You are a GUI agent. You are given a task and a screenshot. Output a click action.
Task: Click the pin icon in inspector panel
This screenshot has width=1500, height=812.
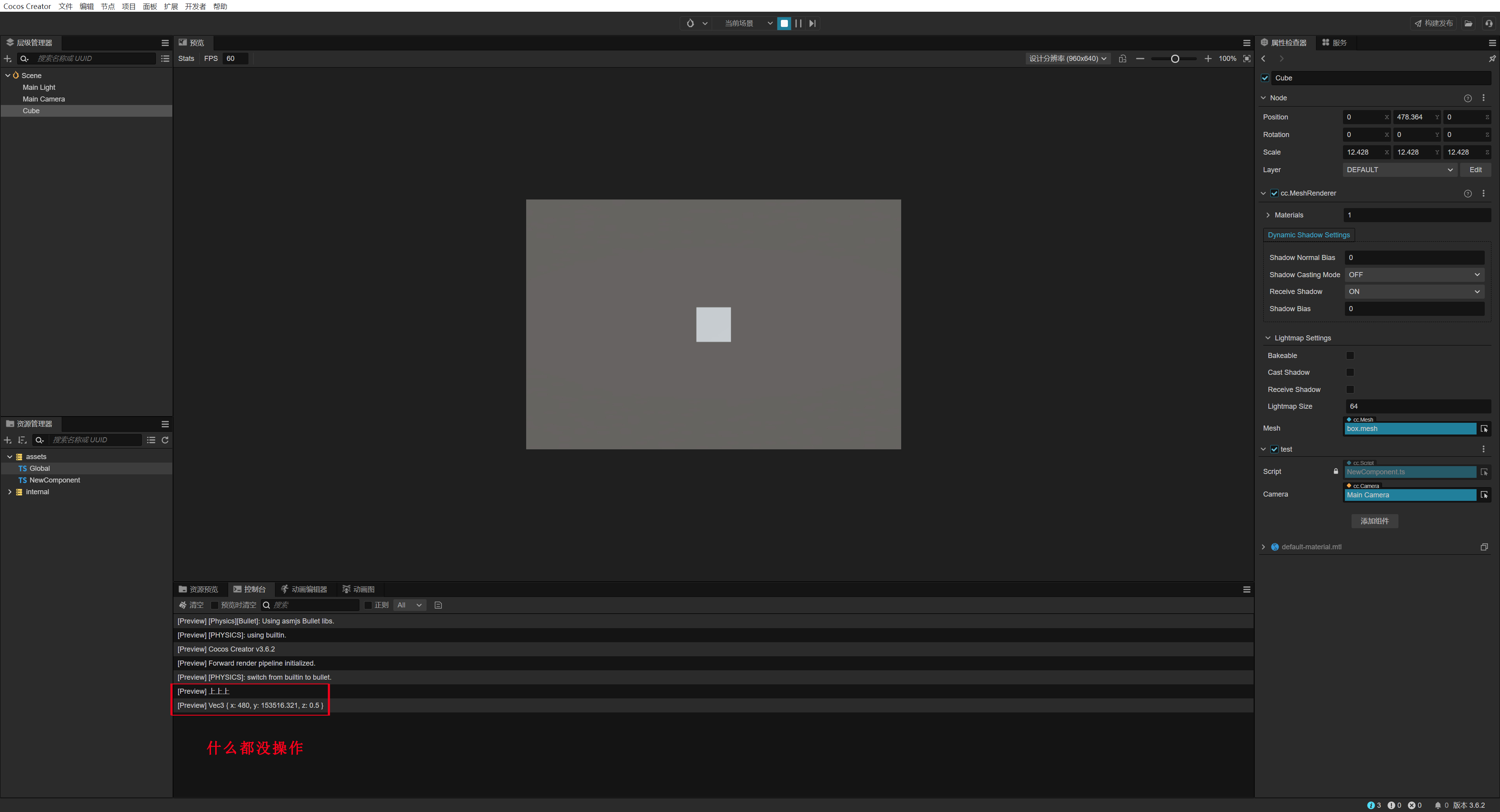click(1492, 59)
